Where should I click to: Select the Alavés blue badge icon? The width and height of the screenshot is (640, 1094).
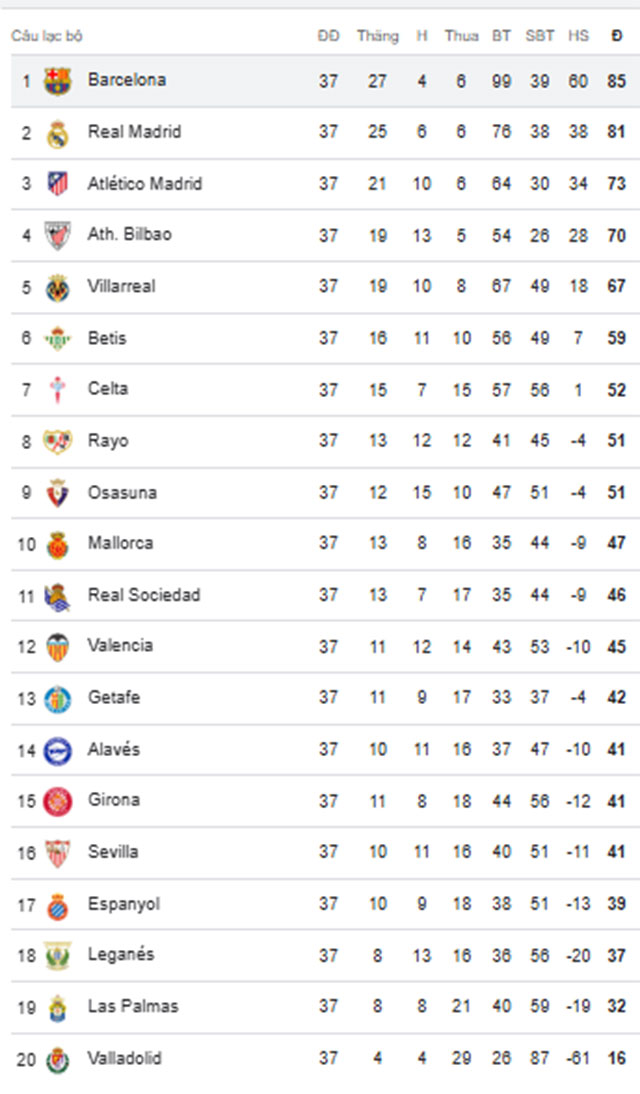point(57,750)
